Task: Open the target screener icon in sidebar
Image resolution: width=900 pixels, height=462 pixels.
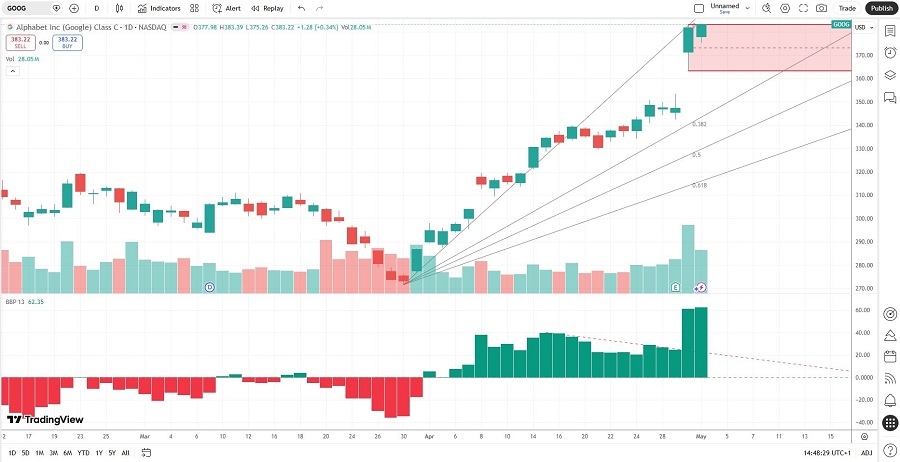Action: tap(890, 313)
